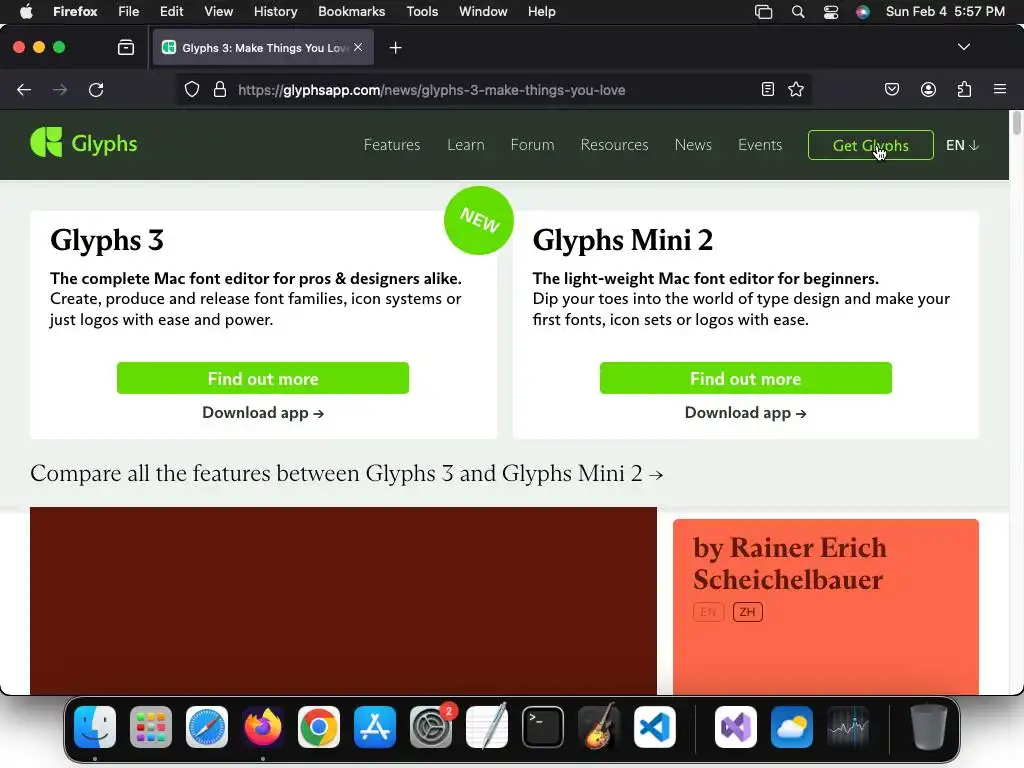This screenshot has width=1024, height=768.
Task: Open Launchpad from the dock
Action: point(151,727)
